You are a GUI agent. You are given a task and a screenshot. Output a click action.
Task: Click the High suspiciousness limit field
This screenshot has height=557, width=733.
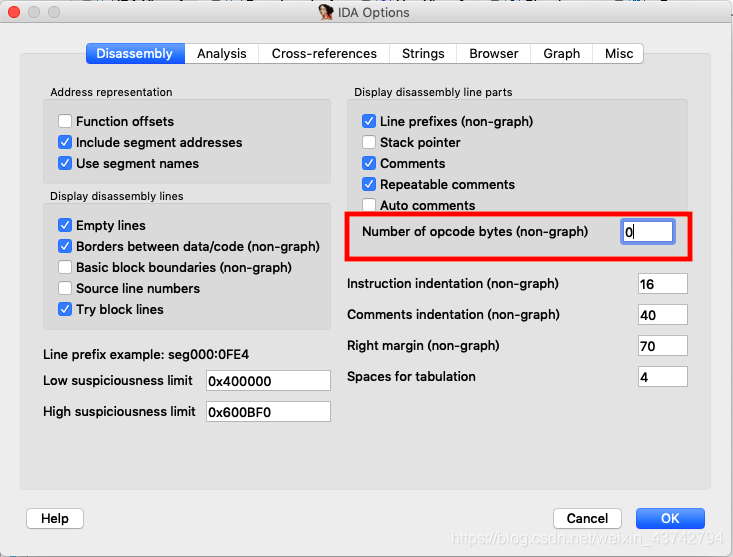(x=268, y=412)
